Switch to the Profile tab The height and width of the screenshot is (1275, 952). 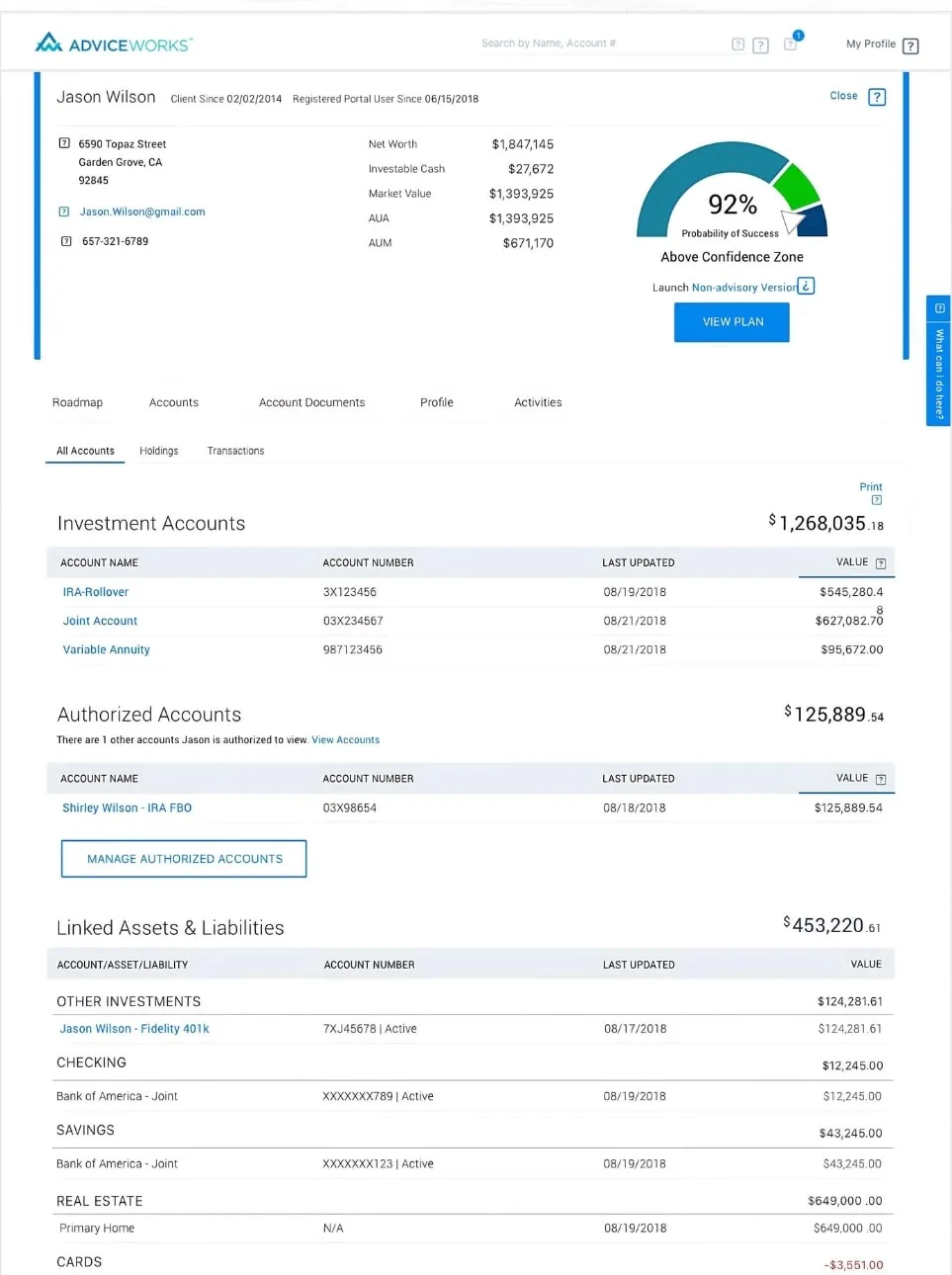436,402
